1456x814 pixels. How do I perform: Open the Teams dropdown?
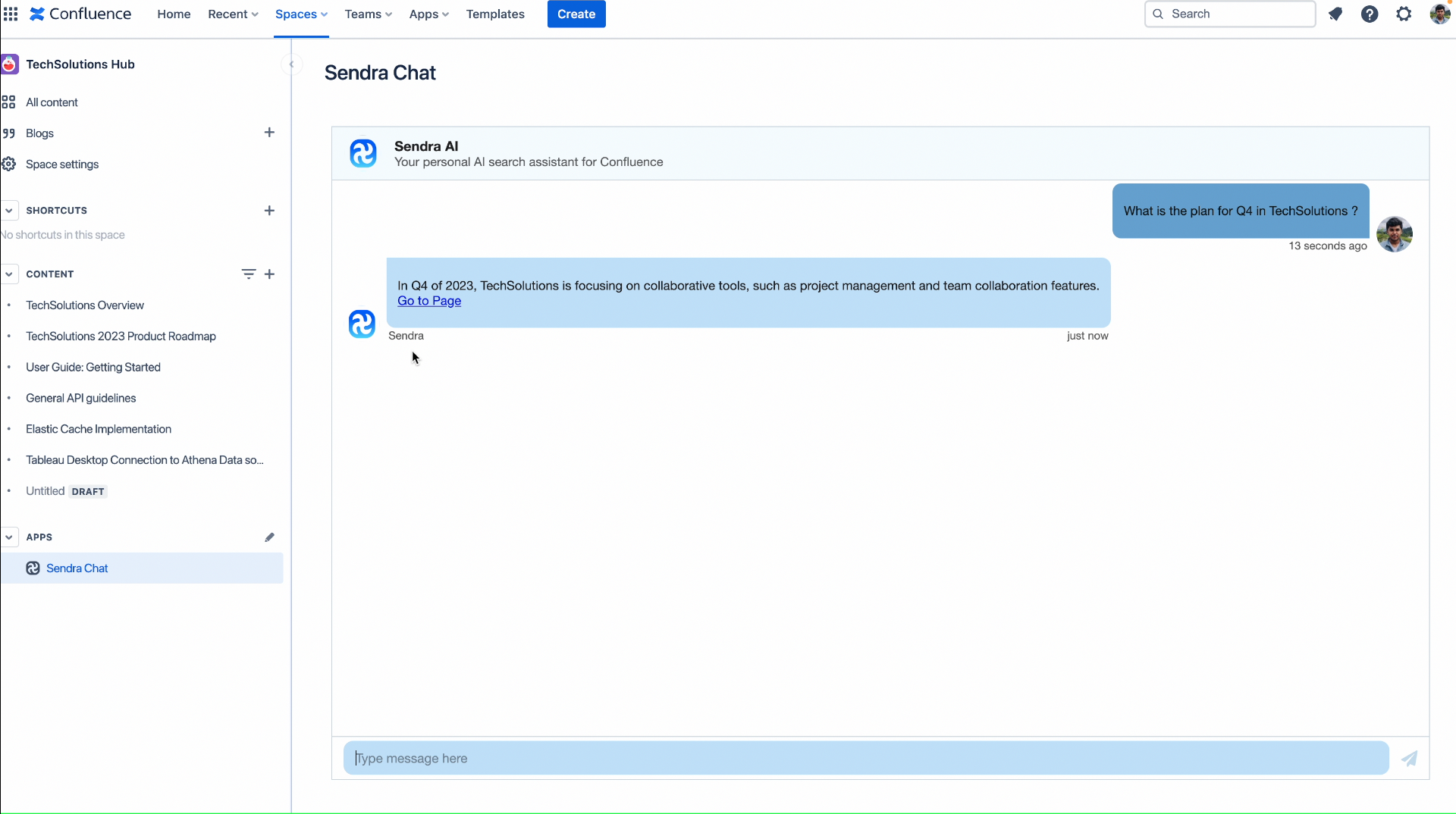point(368,14)
